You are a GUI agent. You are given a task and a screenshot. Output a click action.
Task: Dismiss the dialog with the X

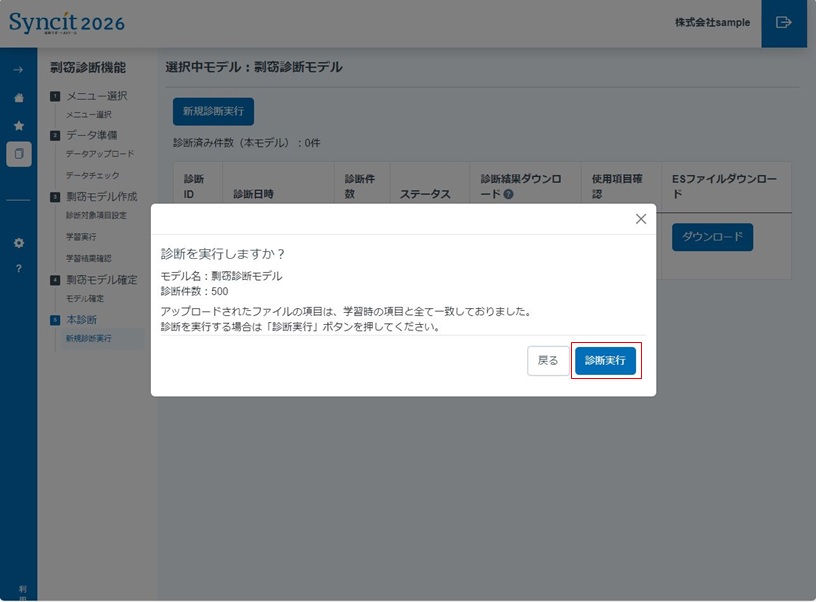[x=641, y=218]
